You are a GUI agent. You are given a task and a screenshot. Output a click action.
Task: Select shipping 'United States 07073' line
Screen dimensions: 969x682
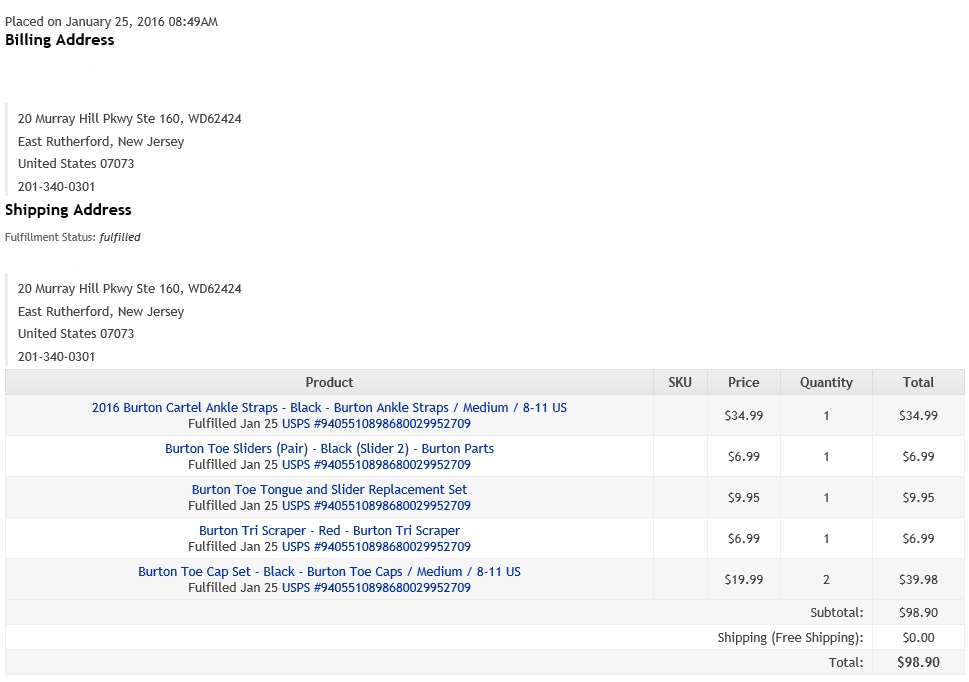(x=76, y=334)
